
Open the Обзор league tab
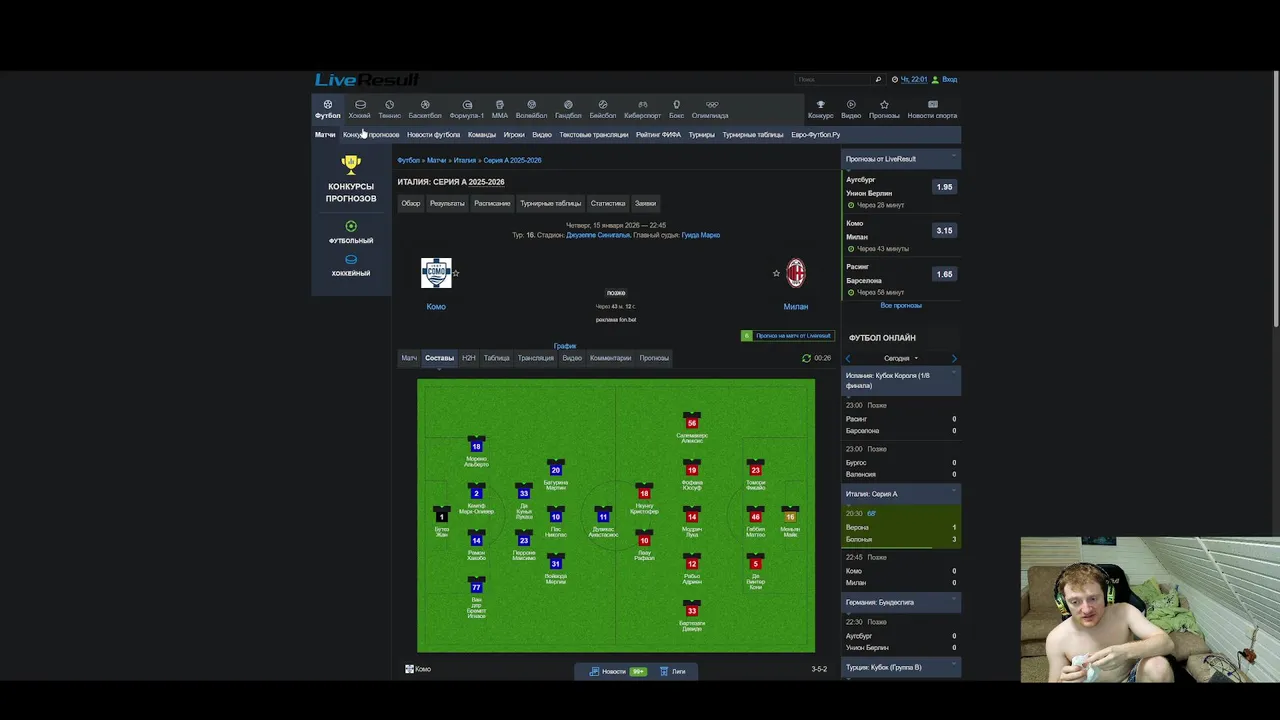411,203
